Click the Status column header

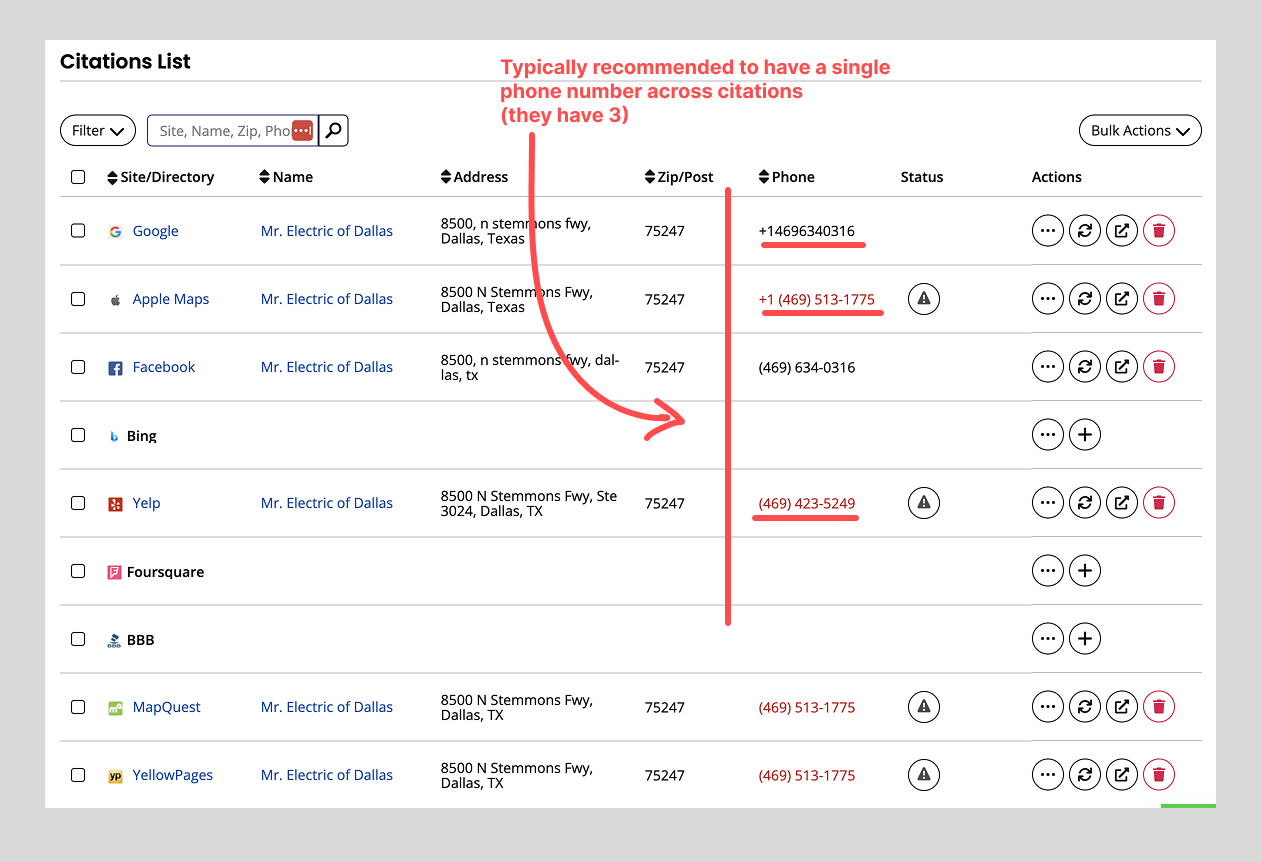coord(922,177)
